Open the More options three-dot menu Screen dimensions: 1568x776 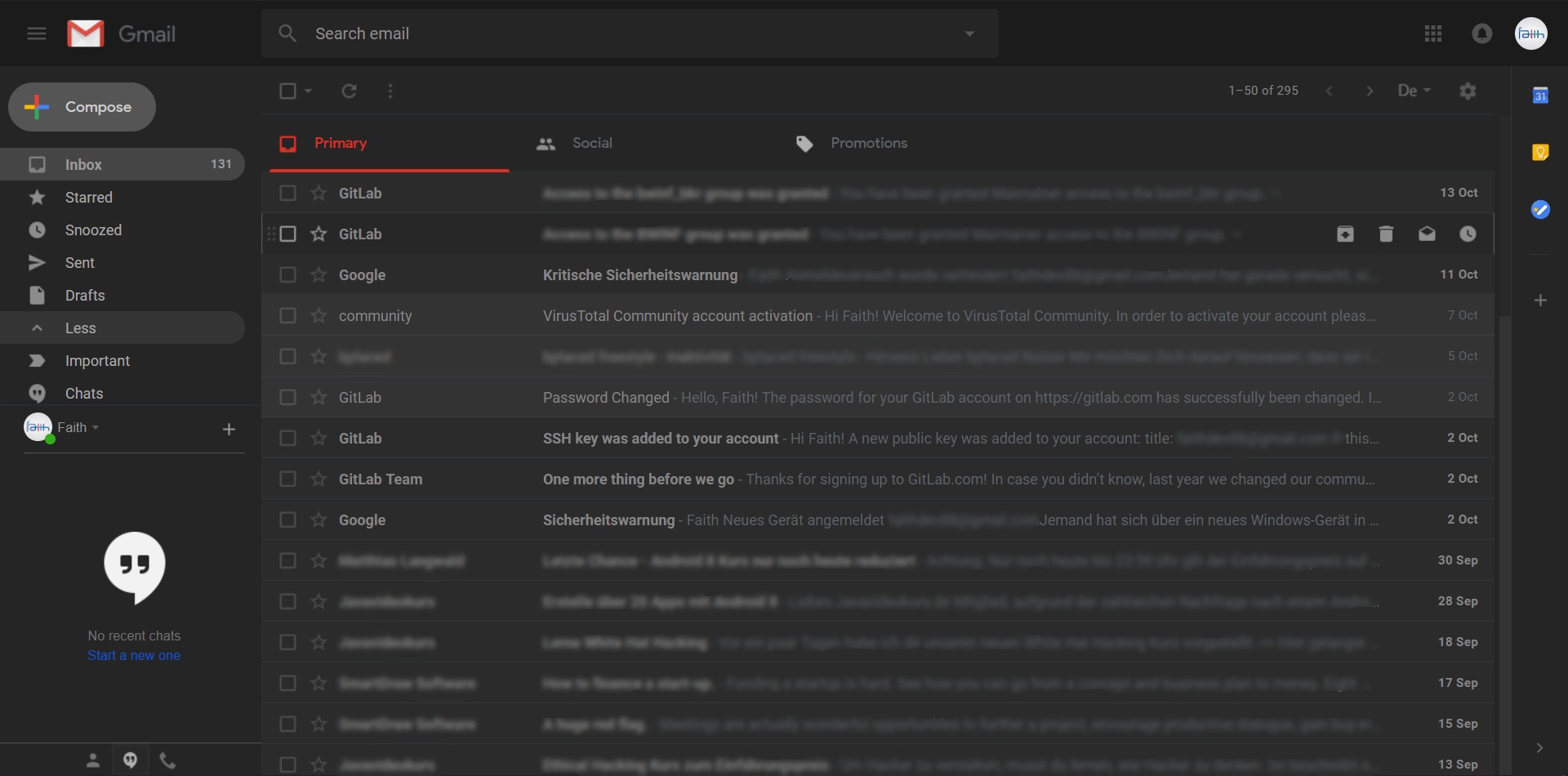point(390,91)
